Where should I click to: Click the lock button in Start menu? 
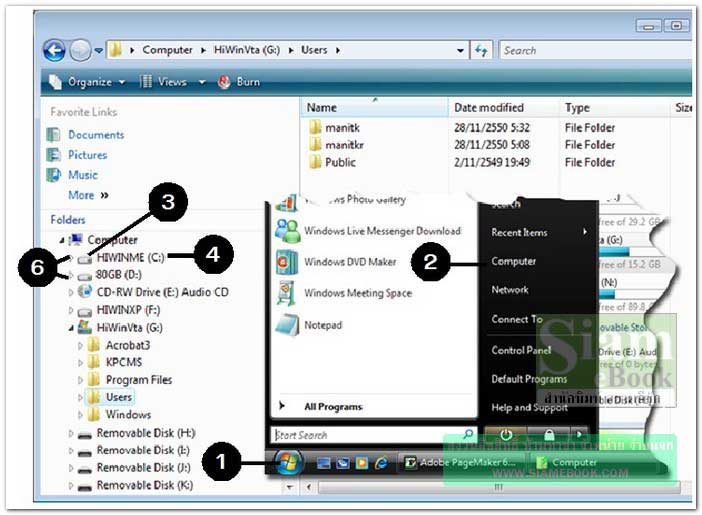549,435
